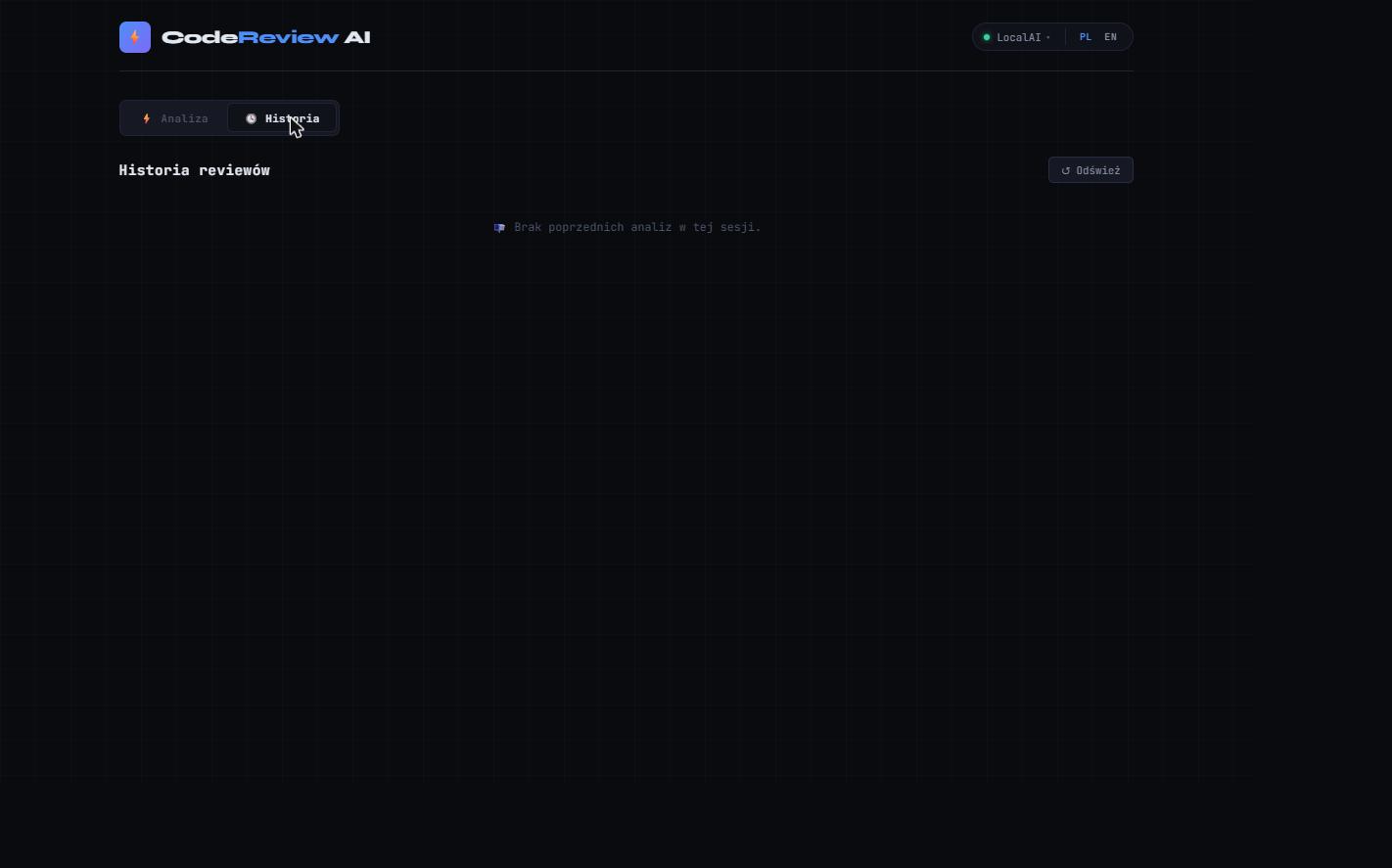
Task: Click the green LocalAI status dot
Action: pos(987,37)
